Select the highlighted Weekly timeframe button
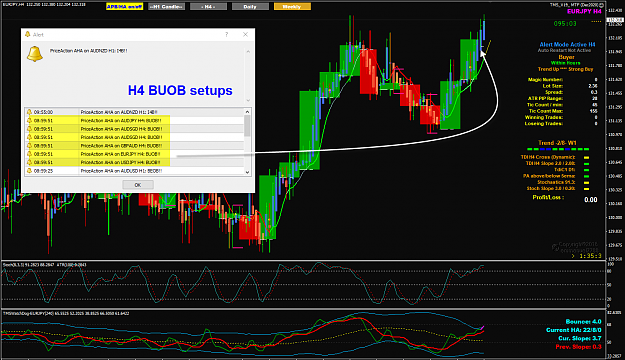The image size is (625, 360). tap(292, 6)
